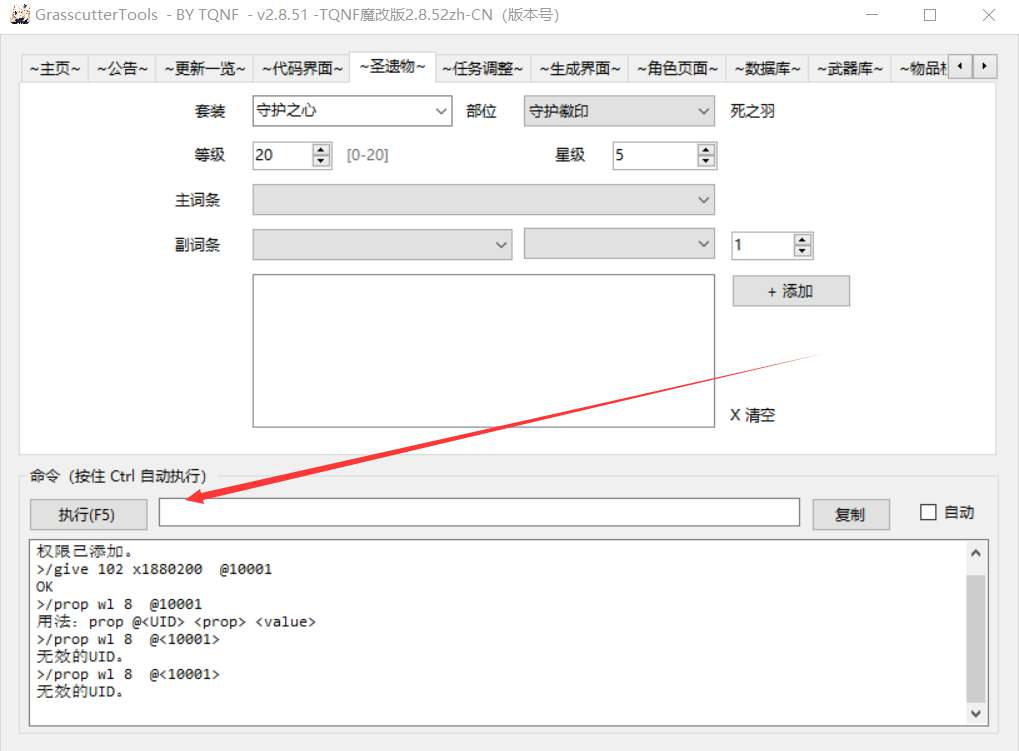The width and height of the screenshot is (1019, 751).
Task: Switch to the ~任务调整~ tab
Action: tap(482, 68)
